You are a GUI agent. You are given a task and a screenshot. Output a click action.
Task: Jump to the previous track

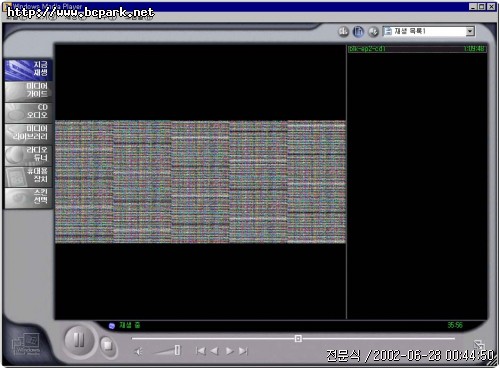point(201,351)
